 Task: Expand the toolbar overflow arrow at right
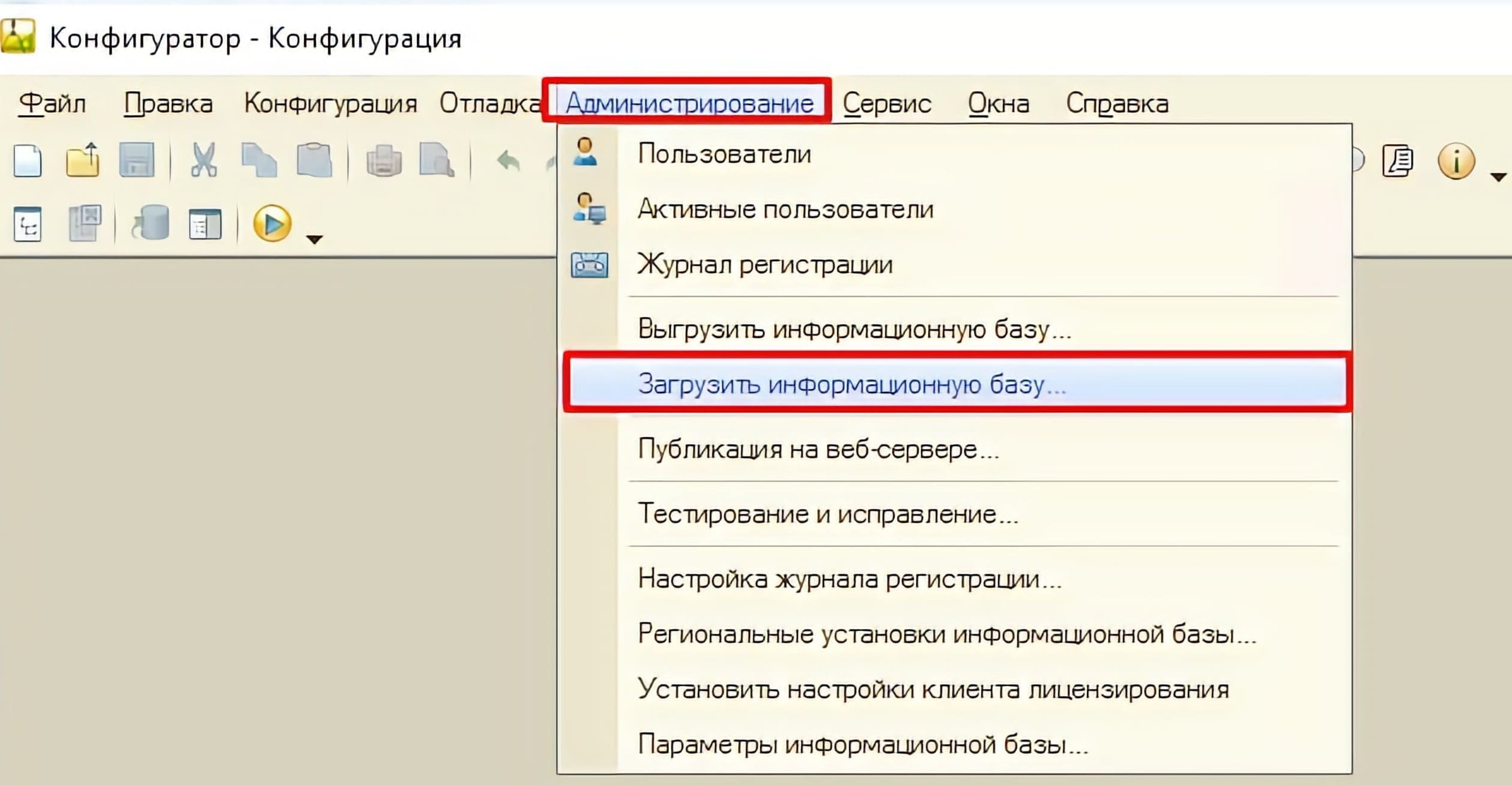pos(1498,177)
